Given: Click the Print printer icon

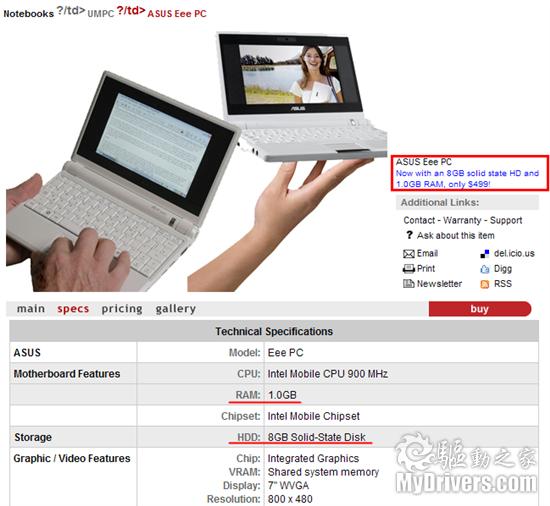Looking at the screenshot, I should point(409,269).
